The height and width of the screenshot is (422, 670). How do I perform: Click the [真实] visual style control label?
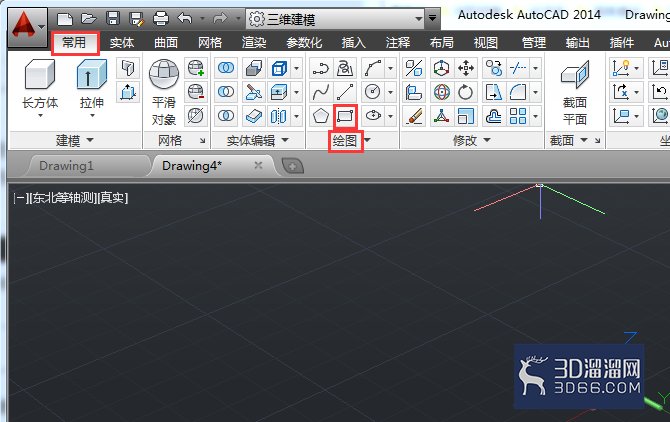point(112,198)
